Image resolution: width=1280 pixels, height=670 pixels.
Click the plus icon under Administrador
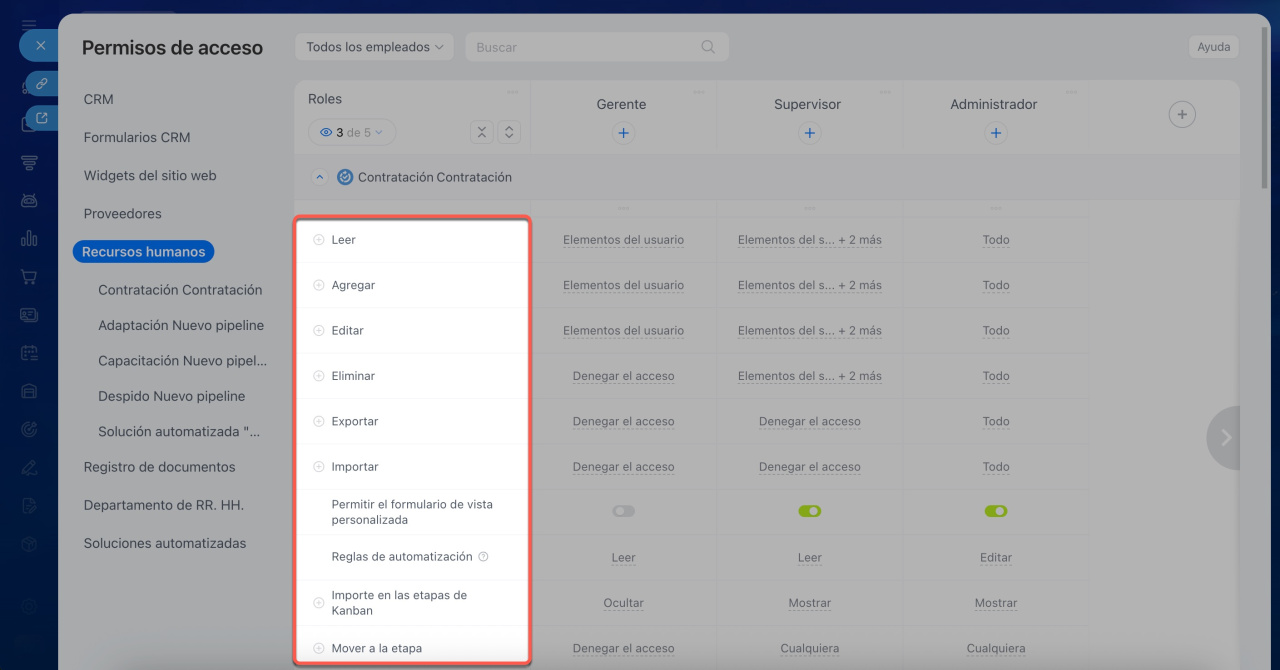click(995, 133)
